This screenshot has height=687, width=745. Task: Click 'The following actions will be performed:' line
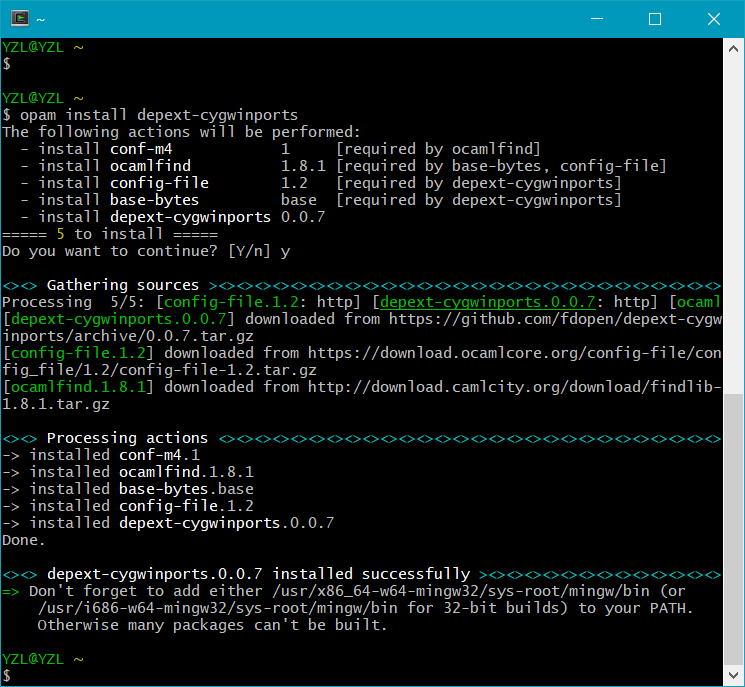click(181, 132)
